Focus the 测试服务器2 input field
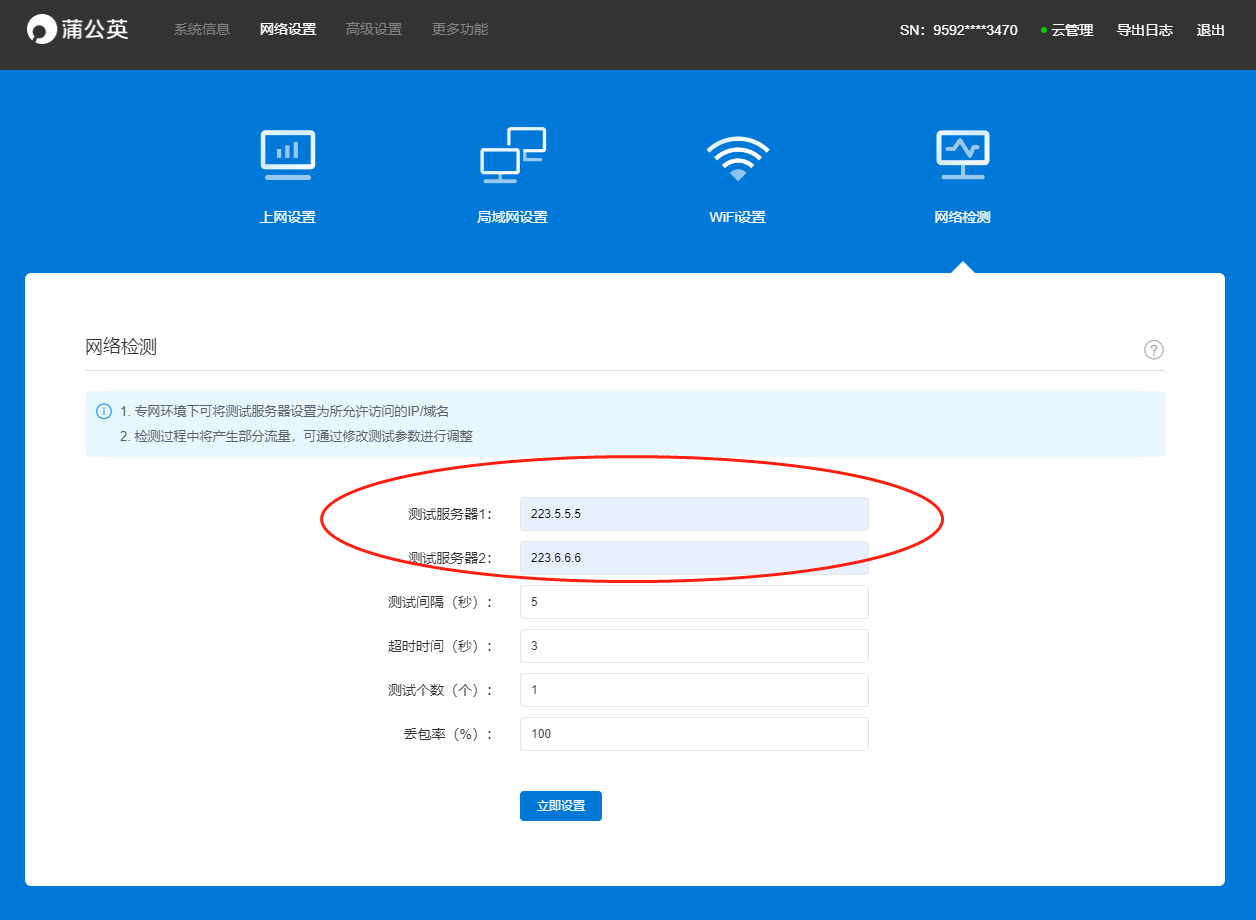 click(x=694, y=558)
